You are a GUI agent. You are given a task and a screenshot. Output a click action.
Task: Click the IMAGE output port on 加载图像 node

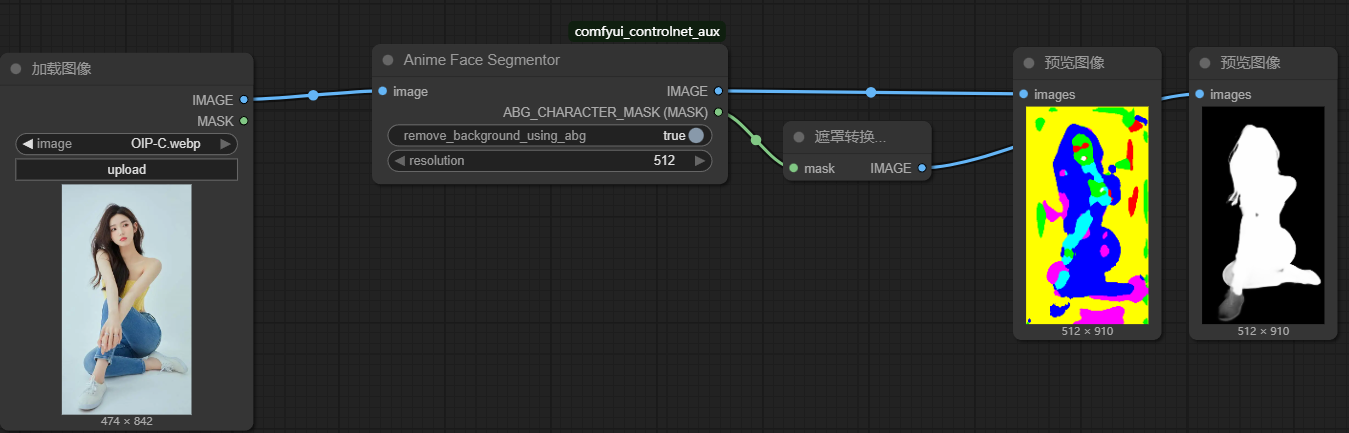[244, 100]
